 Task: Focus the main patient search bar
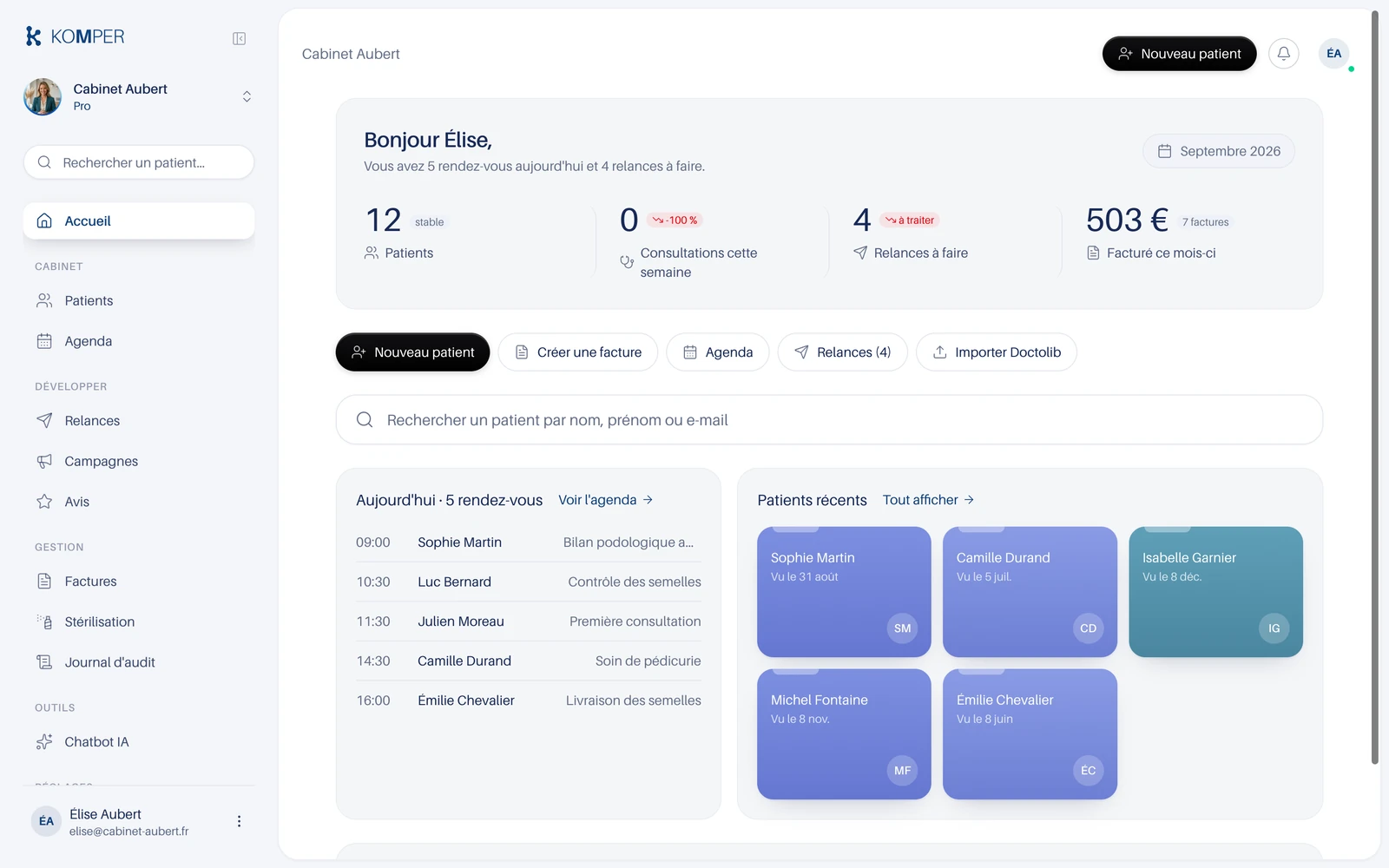tap(829, 420)
